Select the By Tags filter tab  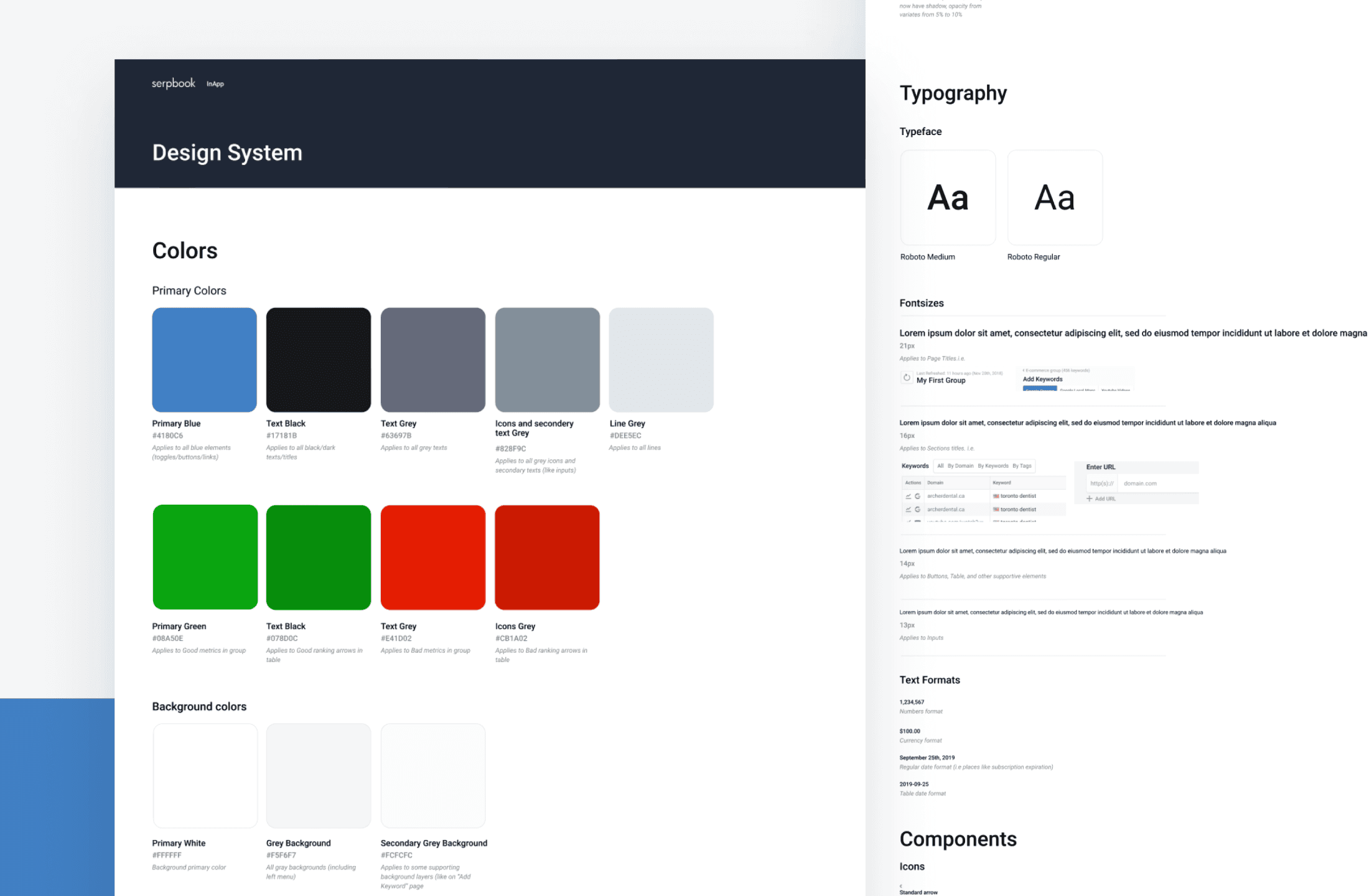point(1022,466)
